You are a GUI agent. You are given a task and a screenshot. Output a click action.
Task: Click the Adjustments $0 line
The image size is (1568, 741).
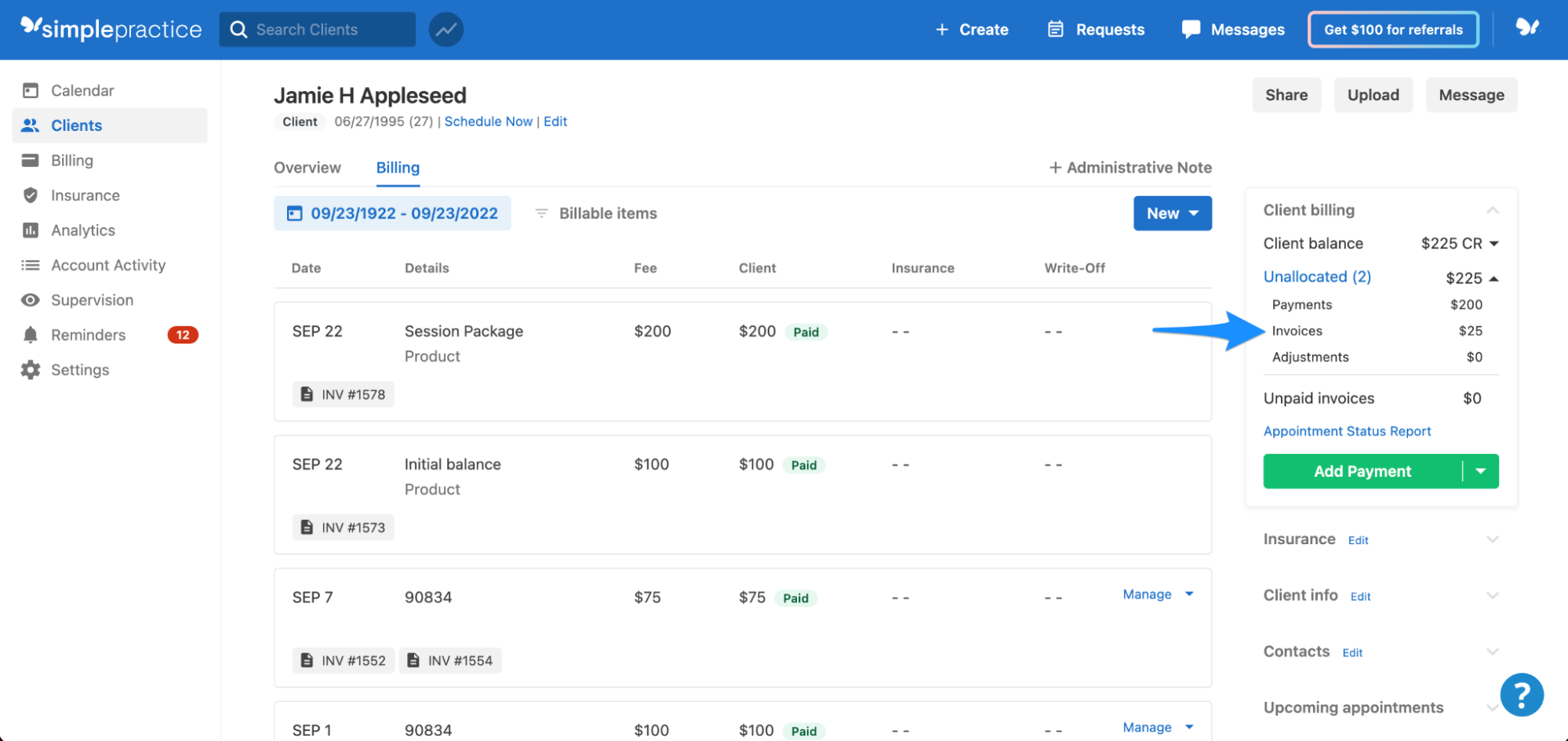click(x=1377, y=357)
